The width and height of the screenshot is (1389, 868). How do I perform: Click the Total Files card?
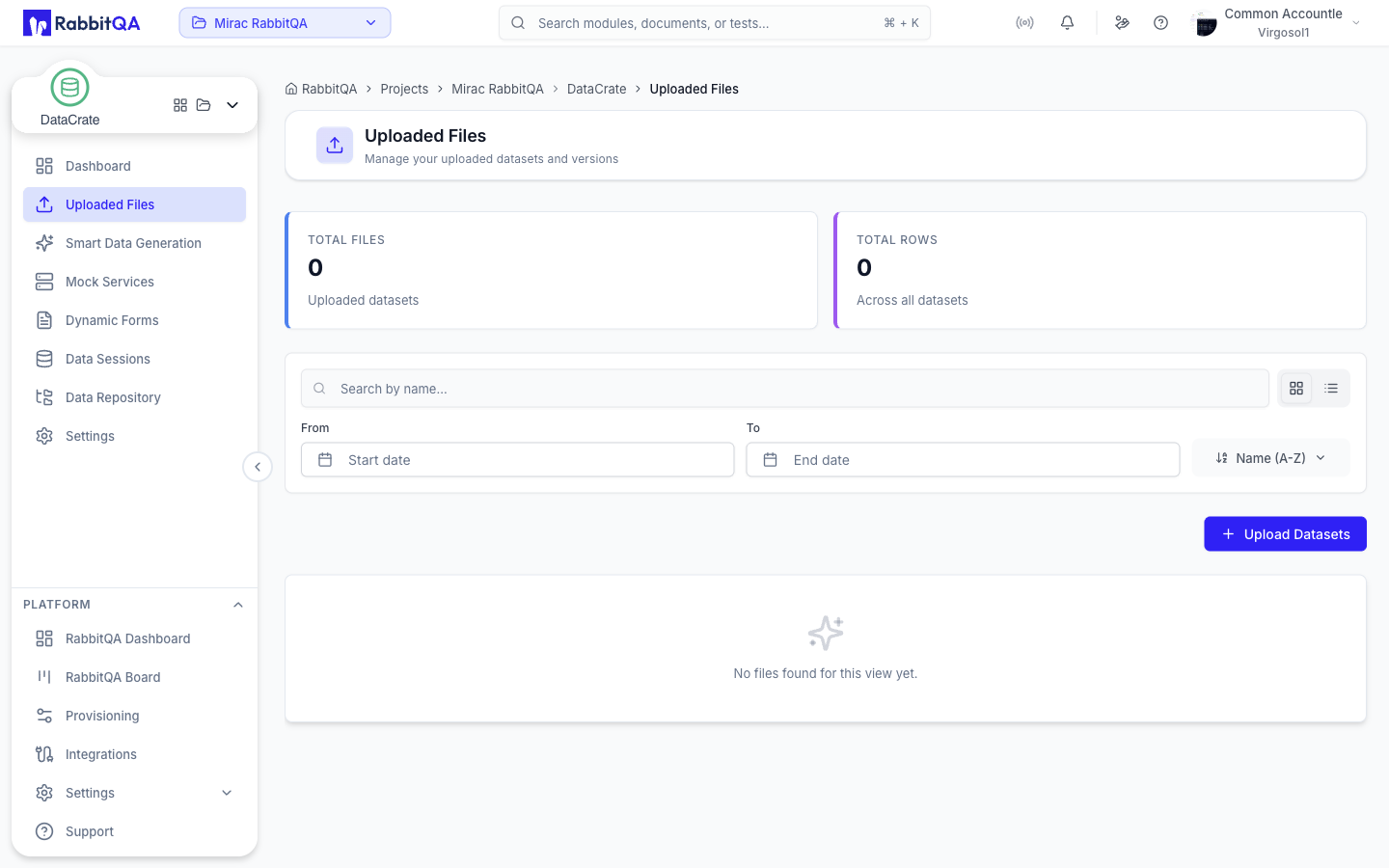point(552,270)
